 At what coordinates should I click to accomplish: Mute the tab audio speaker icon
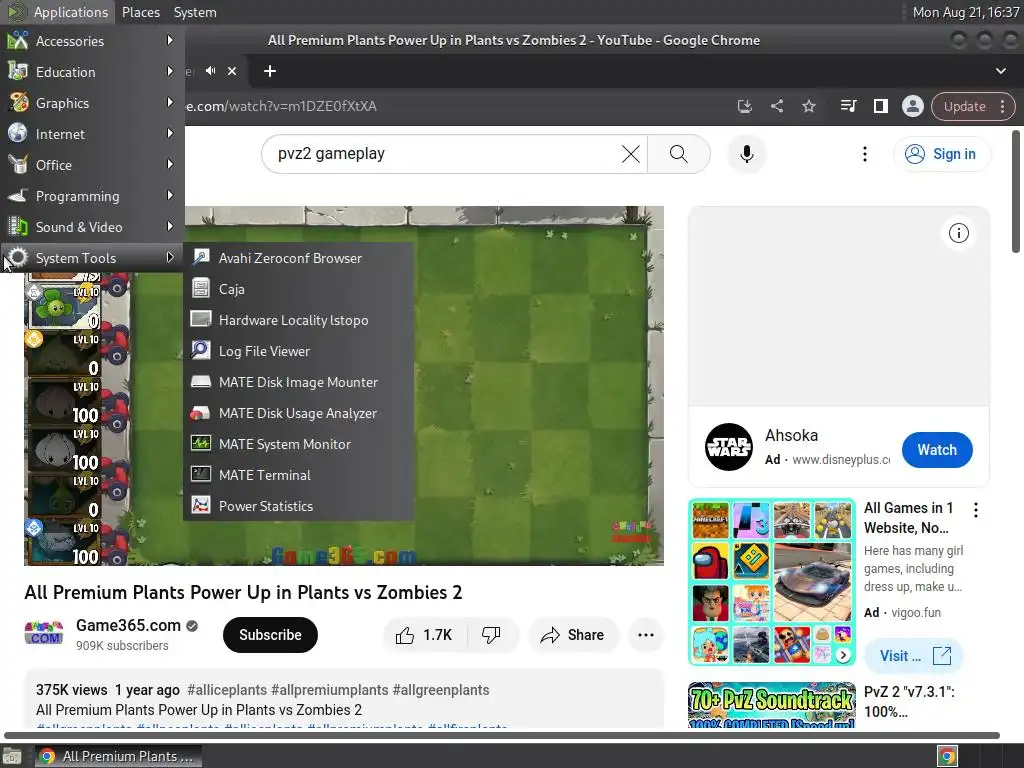[x=210, y=71]
